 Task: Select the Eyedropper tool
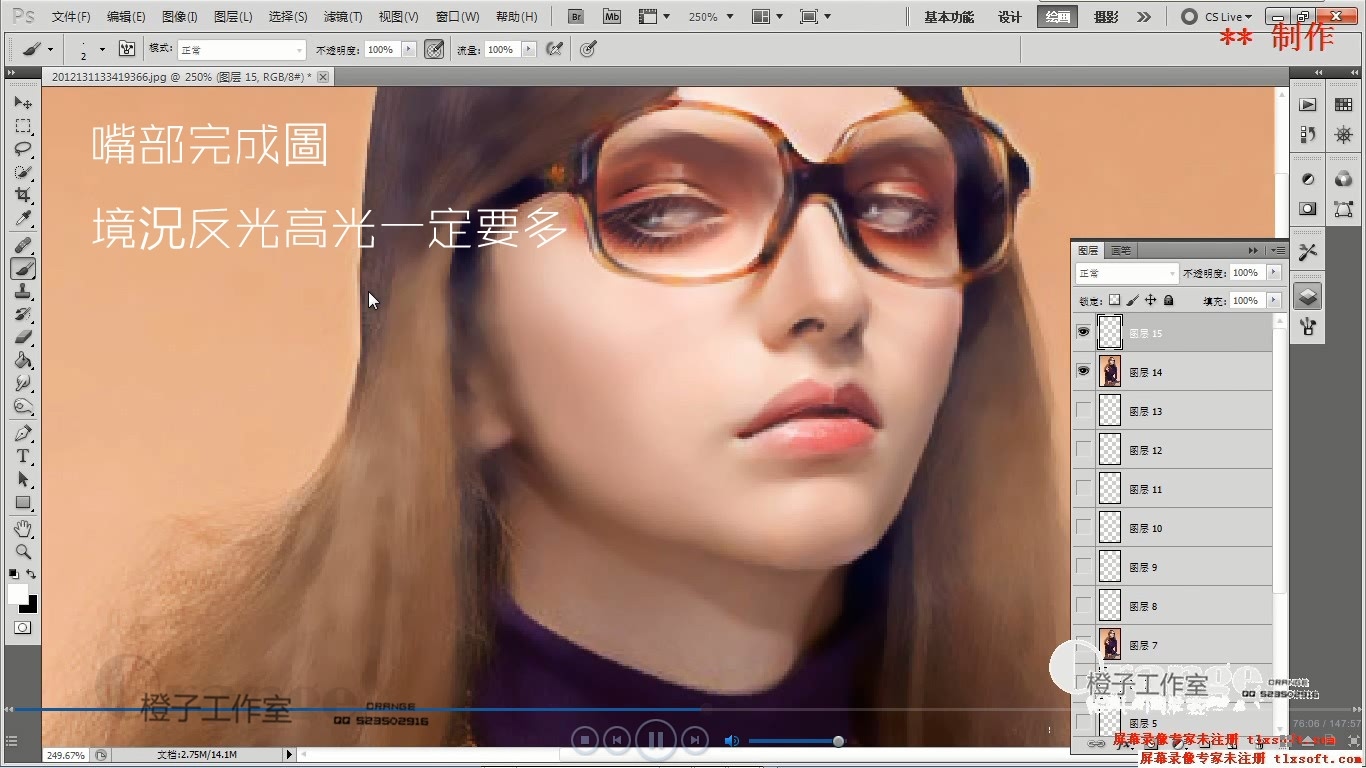point(23,218)
